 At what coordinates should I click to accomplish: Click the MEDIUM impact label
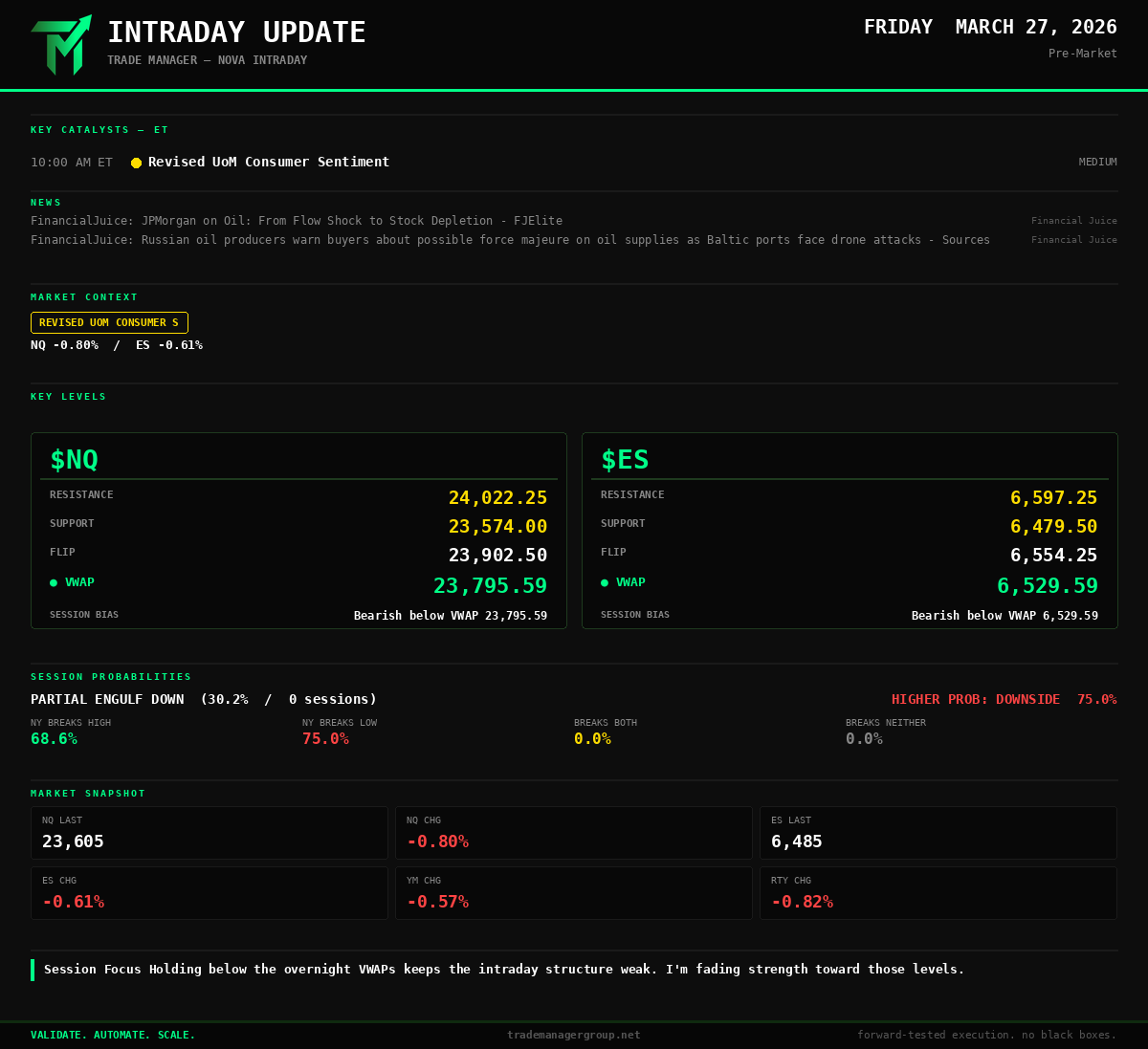tap(1098, 163)
